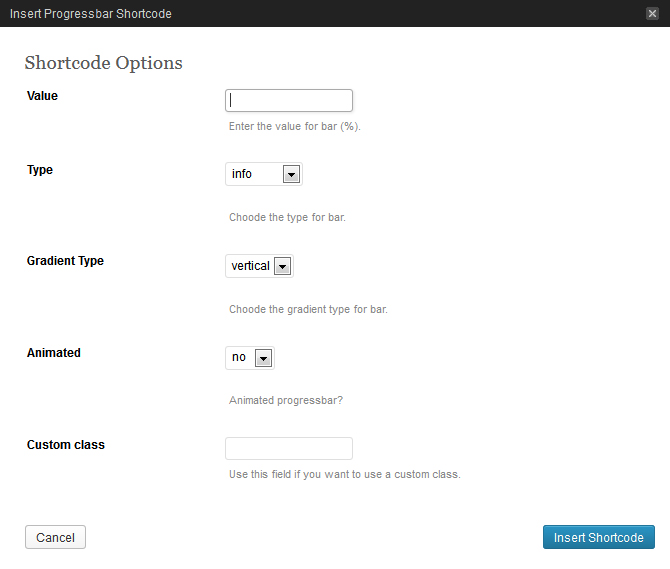The image size is (670, 569).
Task: Click the bold Value label
Action: pos(42,96)
